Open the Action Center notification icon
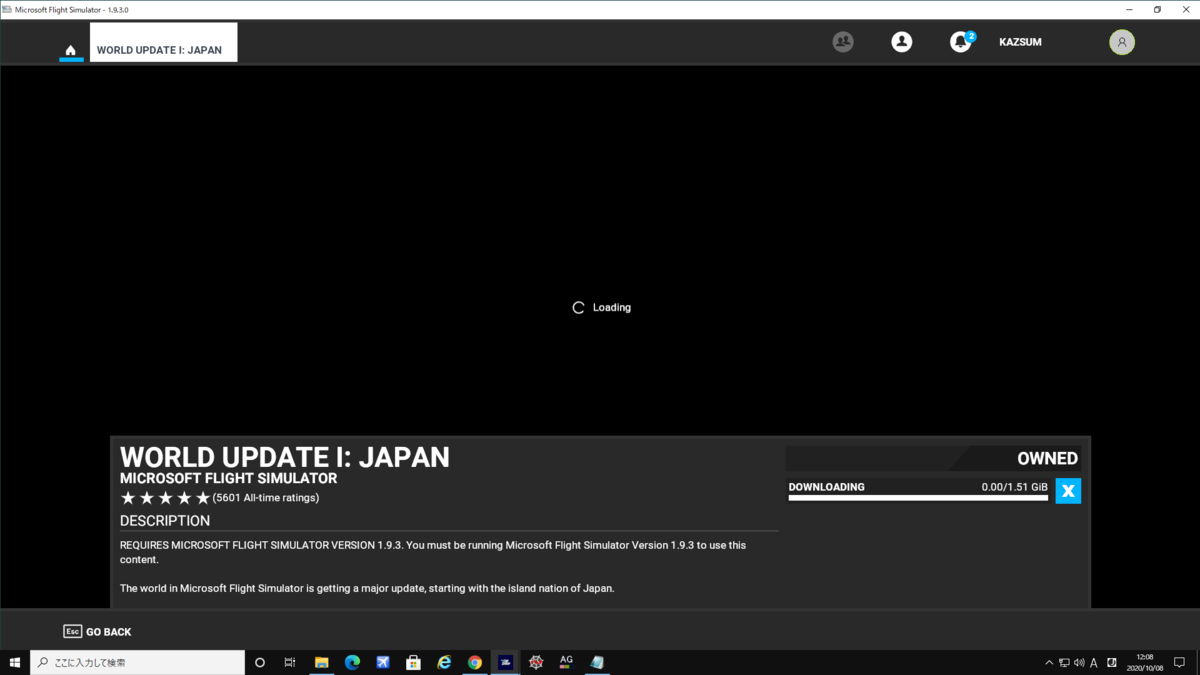Image resolution: width=1200 pixels, height=675 pixels. 1180,662
